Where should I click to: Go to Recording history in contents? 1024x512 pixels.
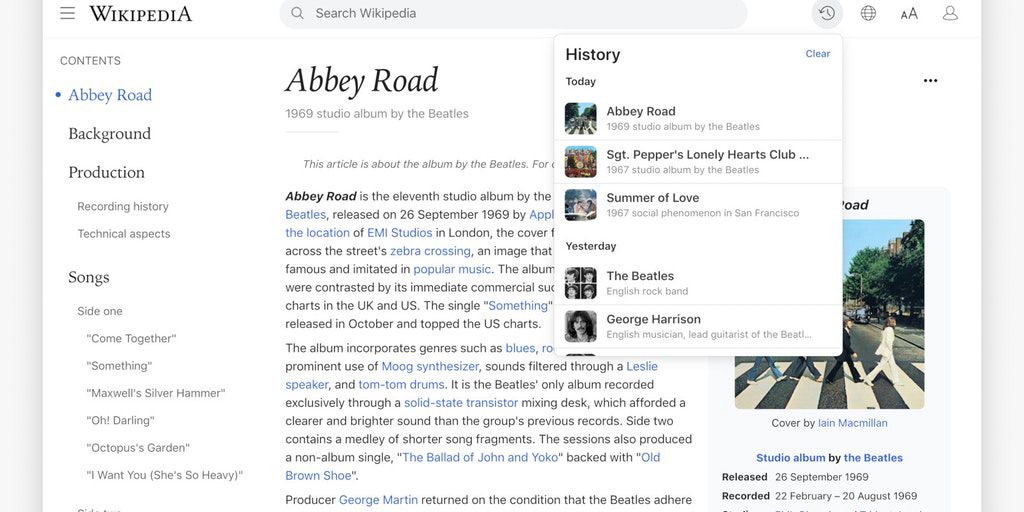click(123, 206)
